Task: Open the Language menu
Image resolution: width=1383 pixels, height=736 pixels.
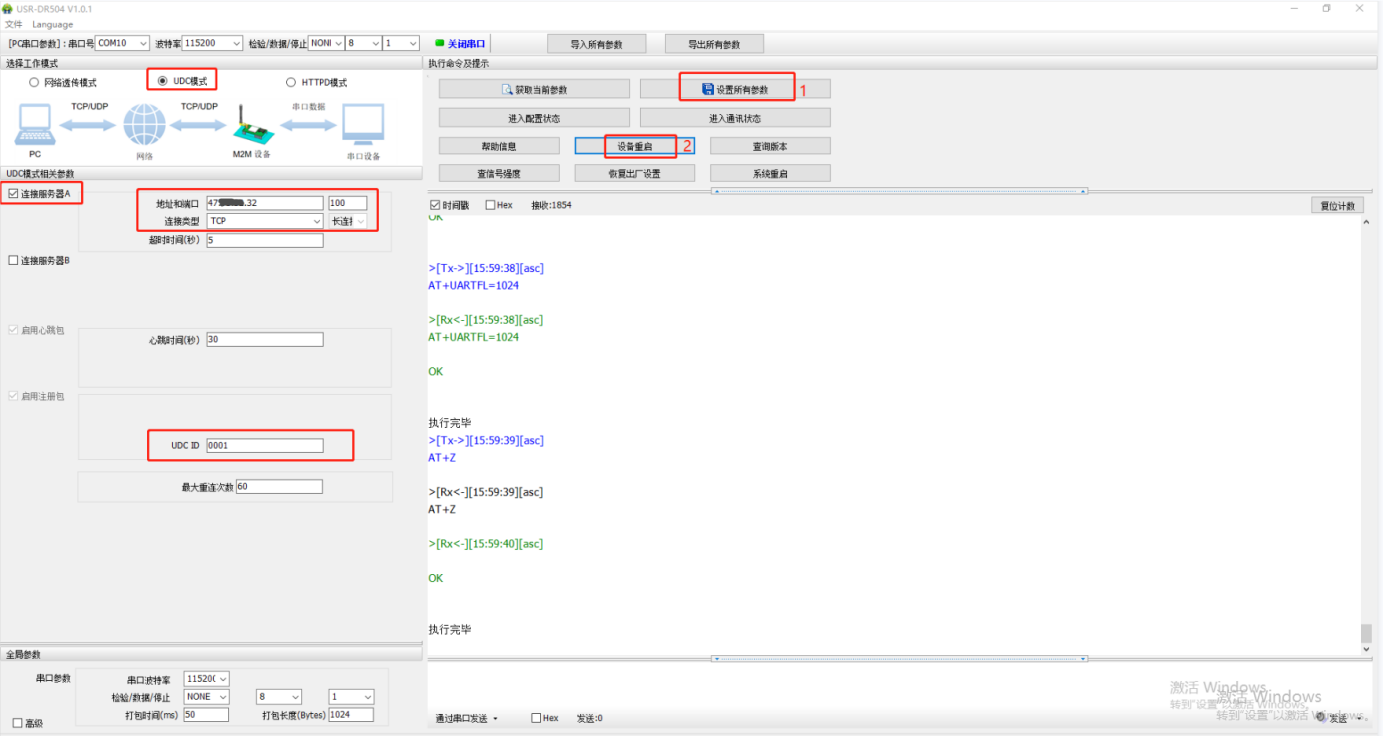Action: coord(52,24)
